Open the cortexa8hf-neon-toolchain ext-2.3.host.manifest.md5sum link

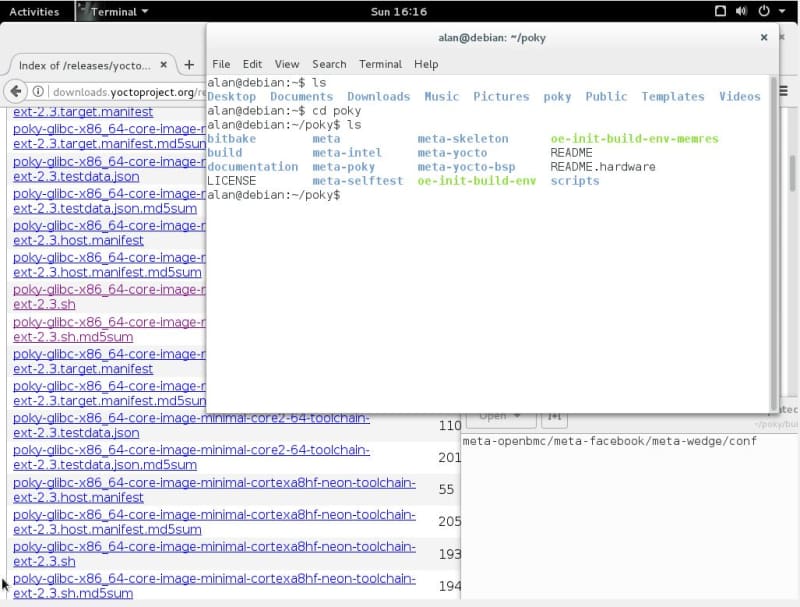click(214, 522)
